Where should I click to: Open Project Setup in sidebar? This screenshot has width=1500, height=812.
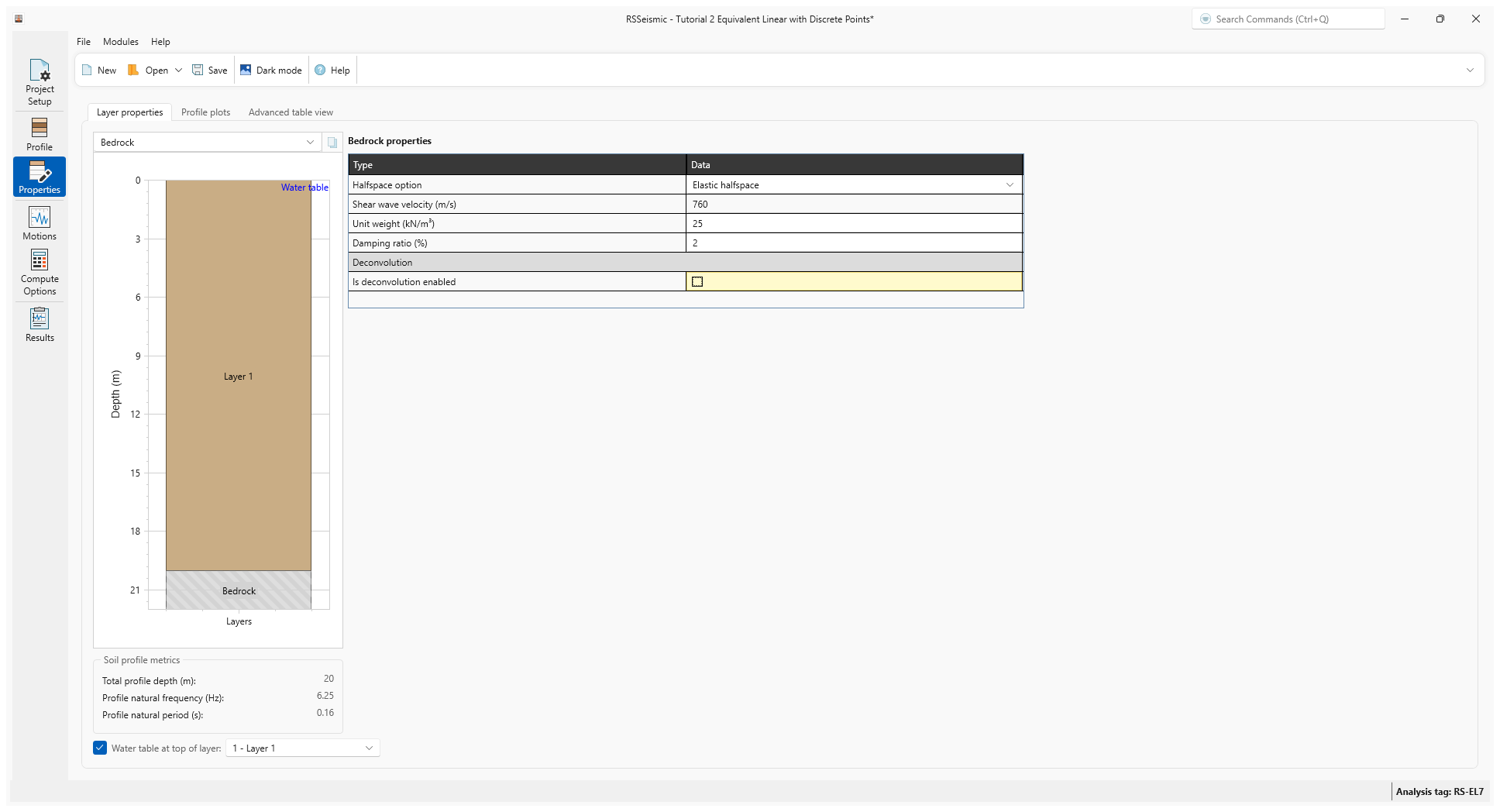click(40, 82)
